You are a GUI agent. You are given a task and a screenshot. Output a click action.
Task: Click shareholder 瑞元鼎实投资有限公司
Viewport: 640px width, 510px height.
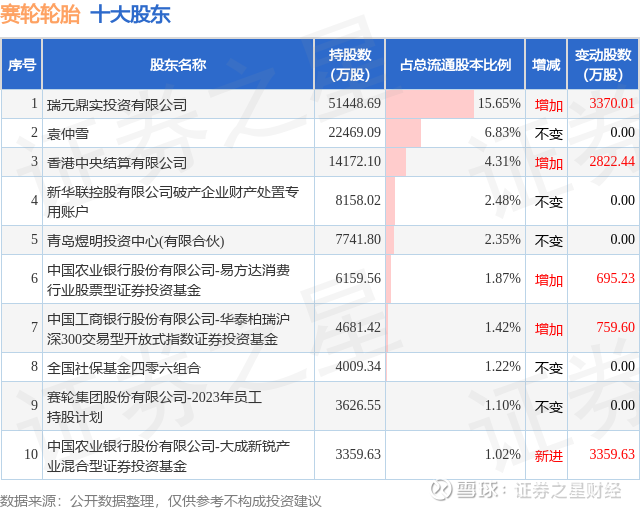(x=117, y=105)
